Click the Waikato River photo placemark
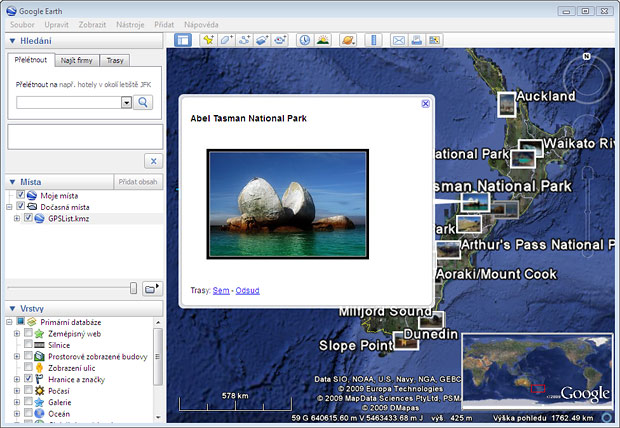Viewport: 620px width, 428px height. click(530, 147)
